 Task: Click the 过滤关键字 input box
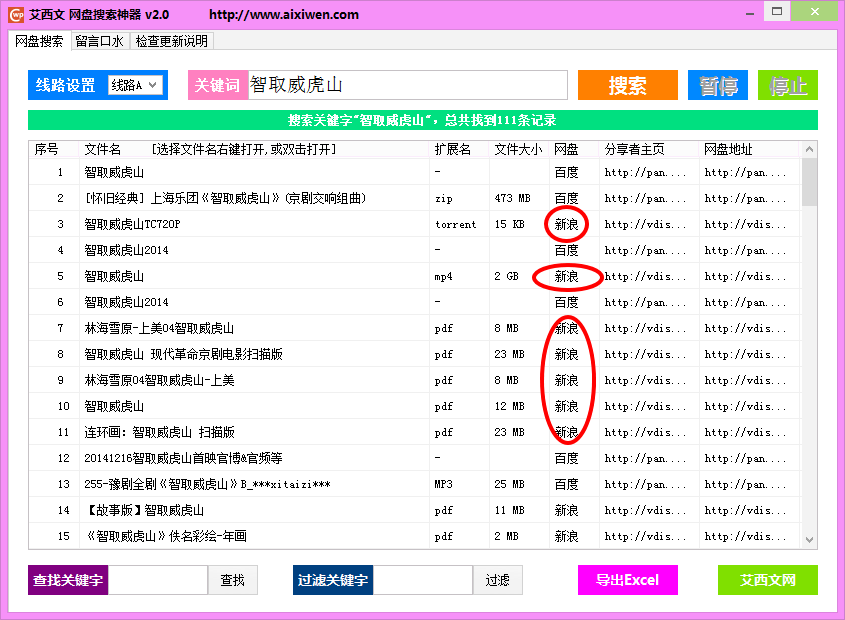422,580
